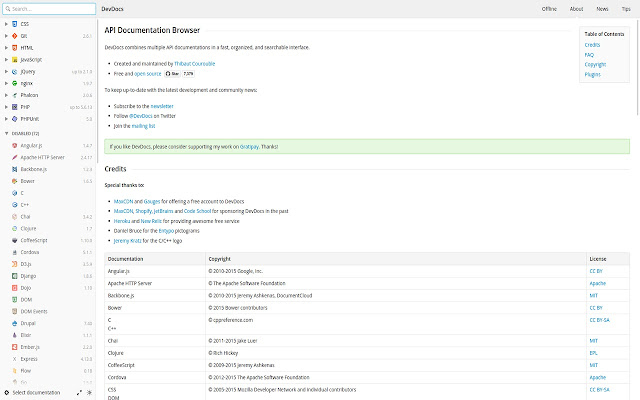Image resolution: width=640 pixels, height=400 pixels.
Task: Click the Drupal icon
Action: [x=15, y=323]
